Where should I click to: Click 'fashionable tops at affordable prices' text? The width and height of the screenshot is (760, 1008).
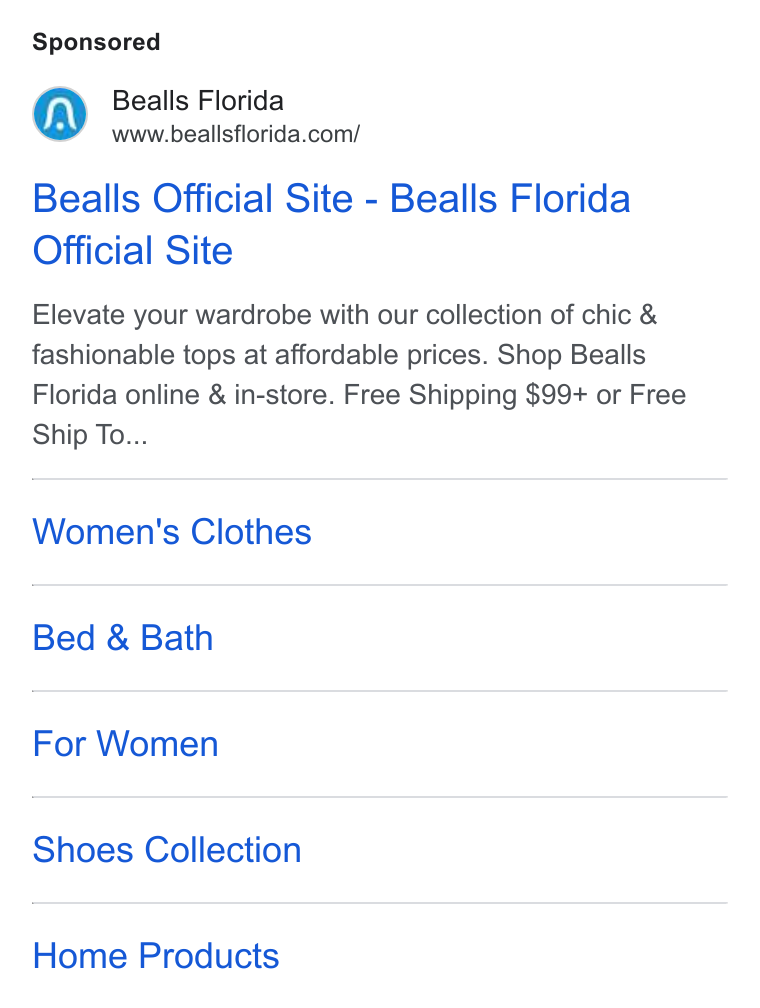(x=257, y=355)
